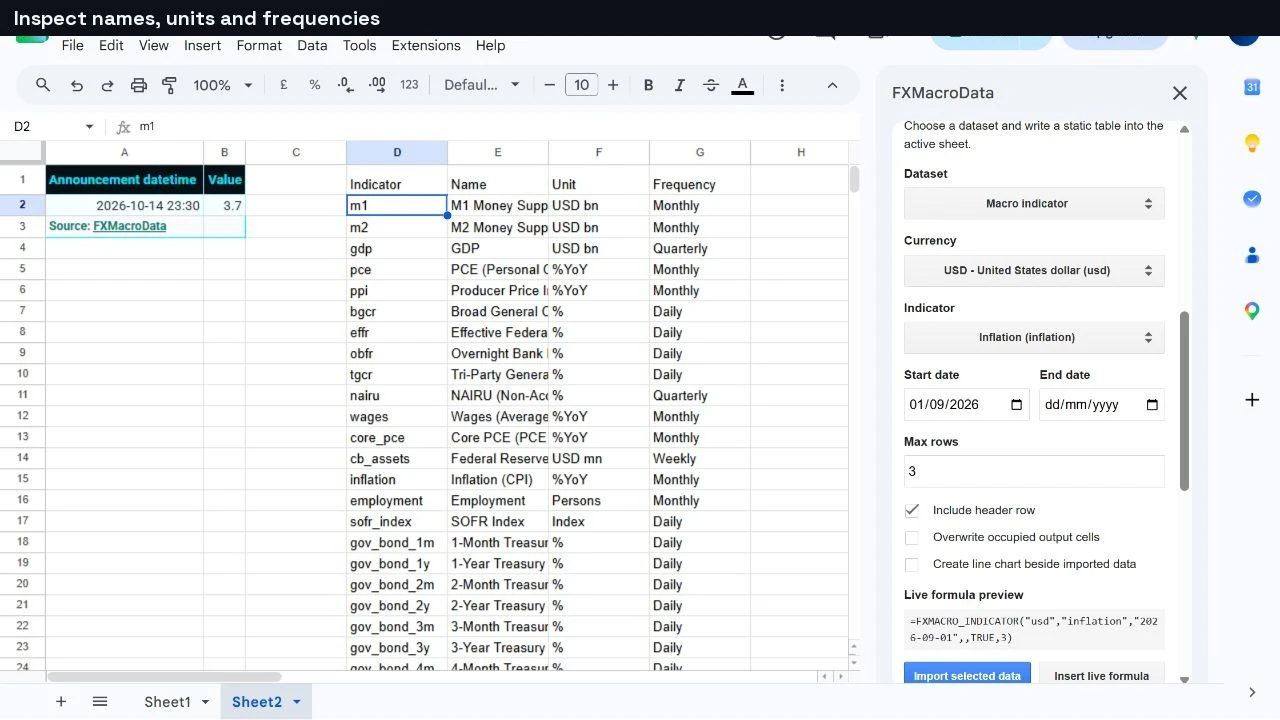Open the Dataset dropdown
The width and height of the screenshot is (1280, 720).
coord(1034,203)
